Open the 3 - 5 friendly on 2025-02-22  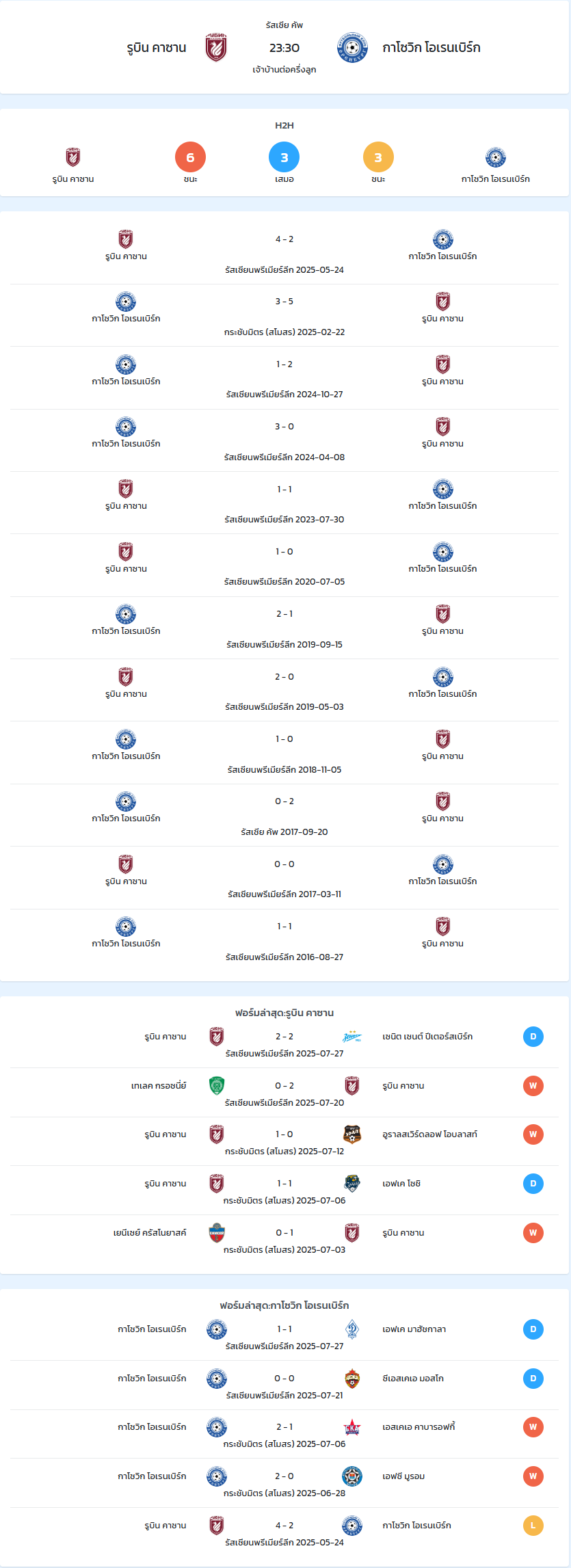pyautogui.click(x=284, y=315)
